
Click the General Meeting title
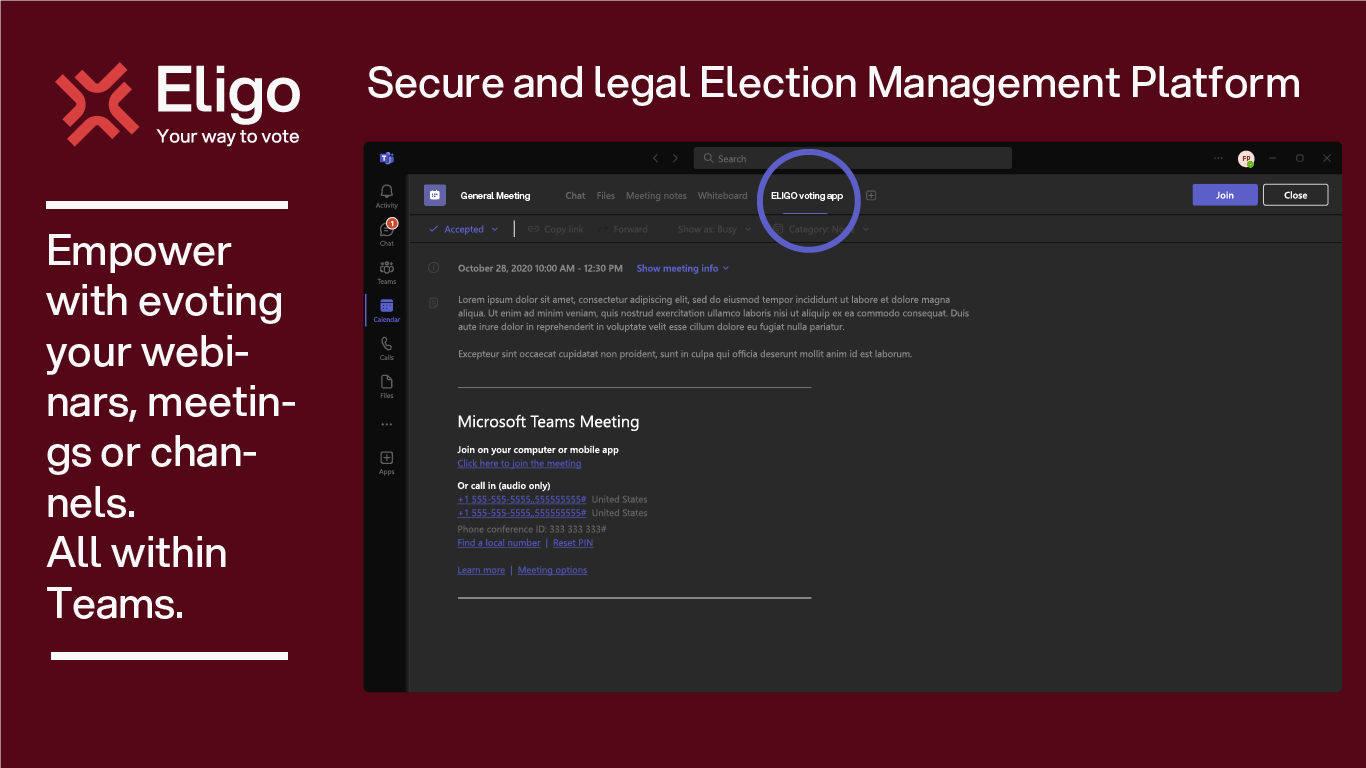coord(495,196)
